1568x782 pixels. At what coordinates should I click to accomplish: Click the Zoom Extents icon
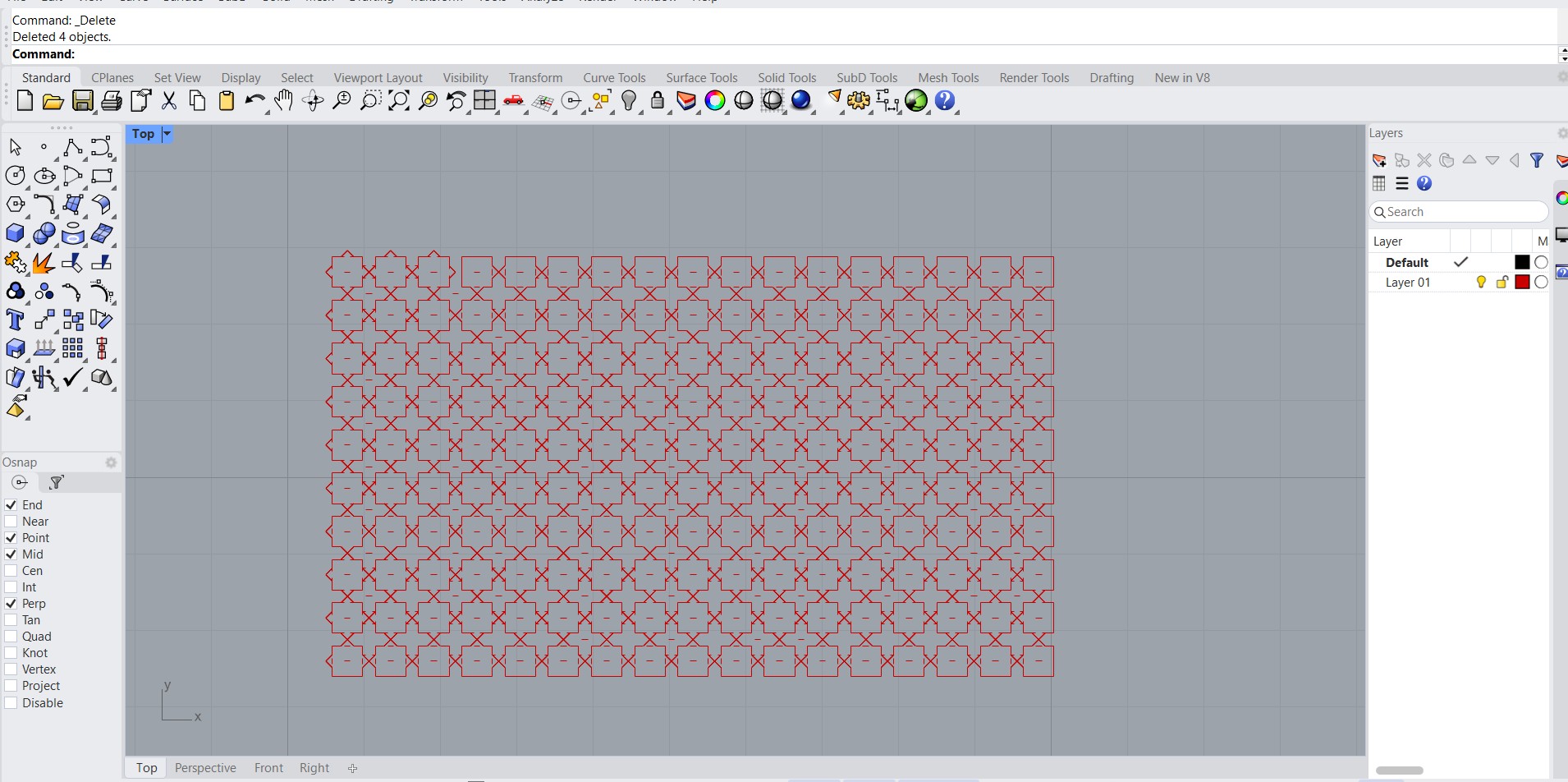pyautogui.click(x=399, y=101)
